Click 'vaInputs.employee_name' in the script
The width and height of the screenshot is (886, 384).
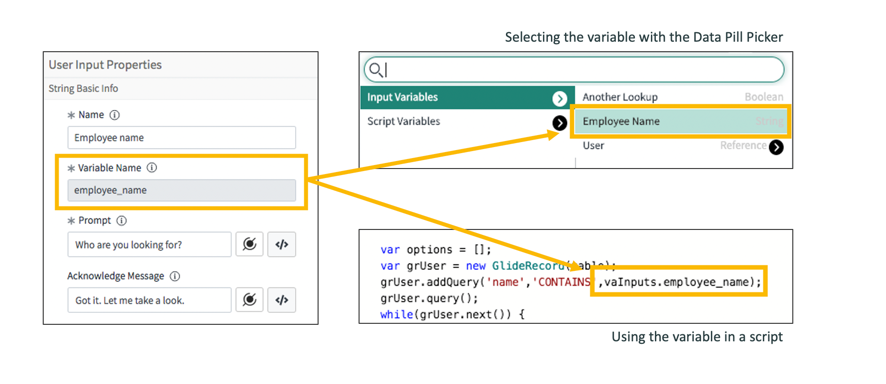pos(677,282)
